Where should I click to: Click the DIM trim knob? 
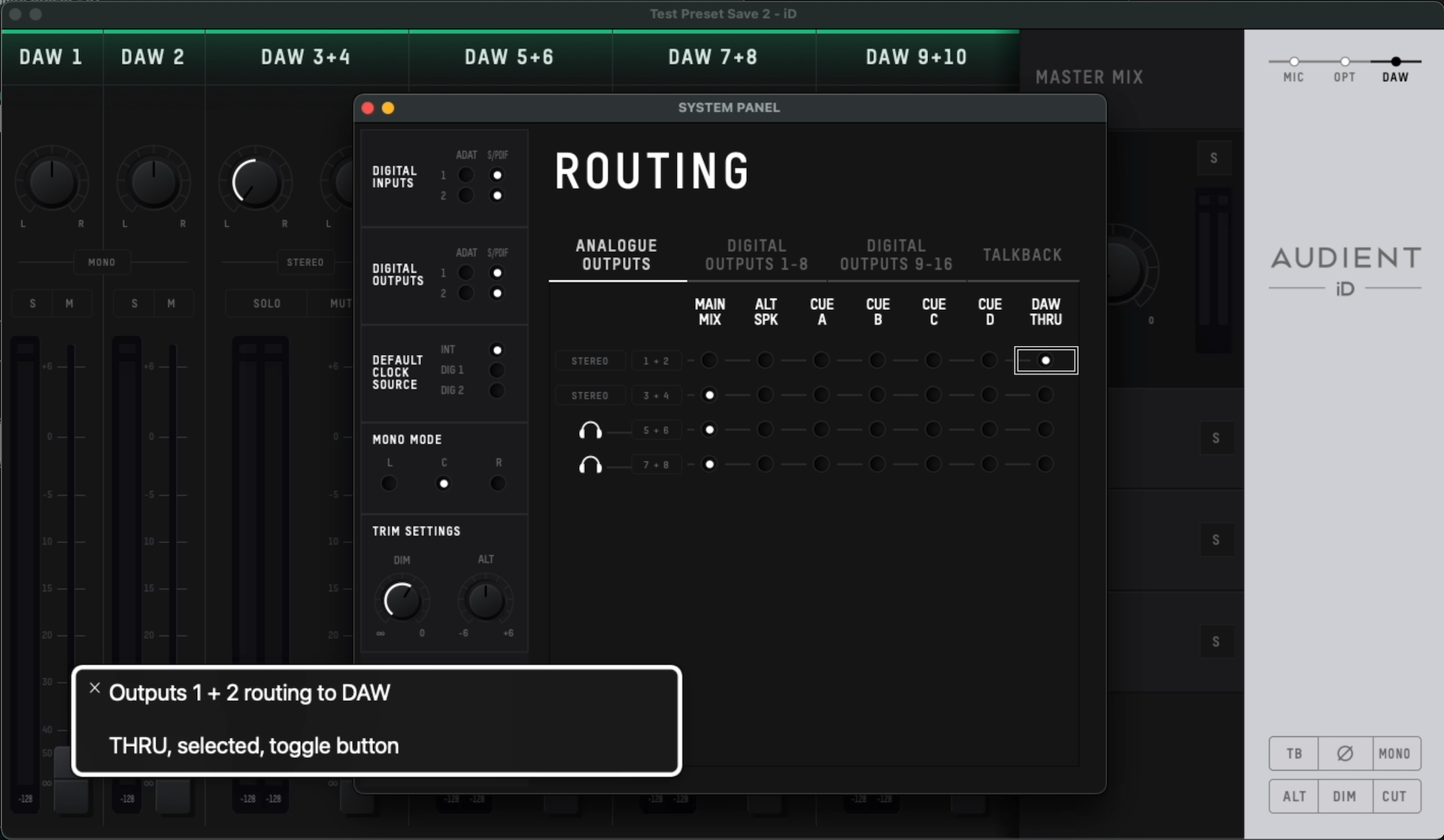[x=402, y=600]
